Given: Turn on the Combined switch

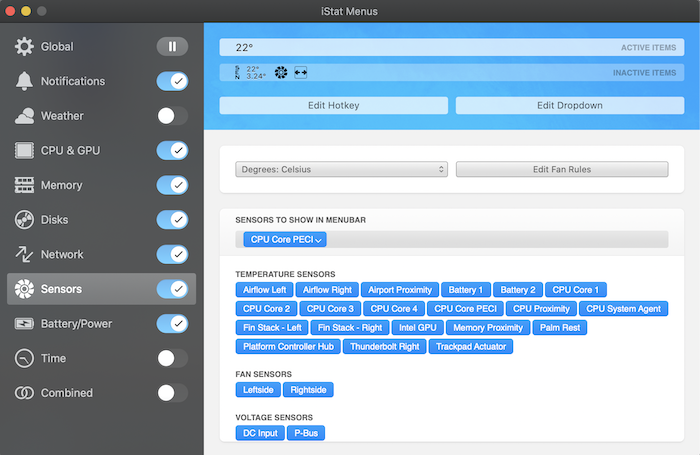Looking at the screenshot, I should coord(172,393).
